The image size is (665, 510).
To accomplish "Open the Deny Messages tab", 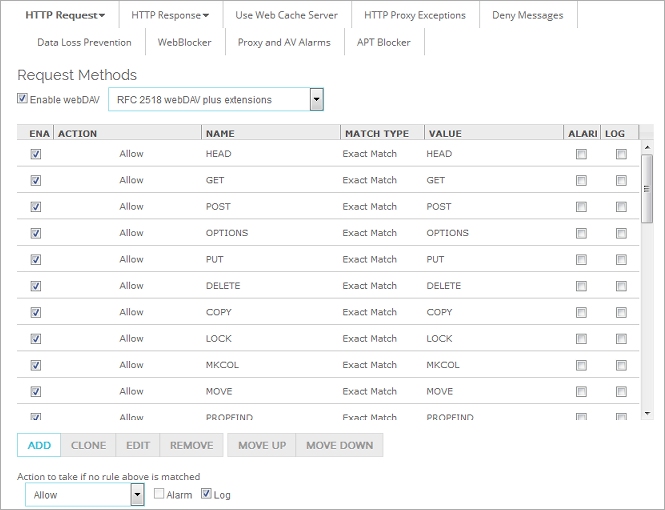I will pyautogui.click(x=527, y=15).
